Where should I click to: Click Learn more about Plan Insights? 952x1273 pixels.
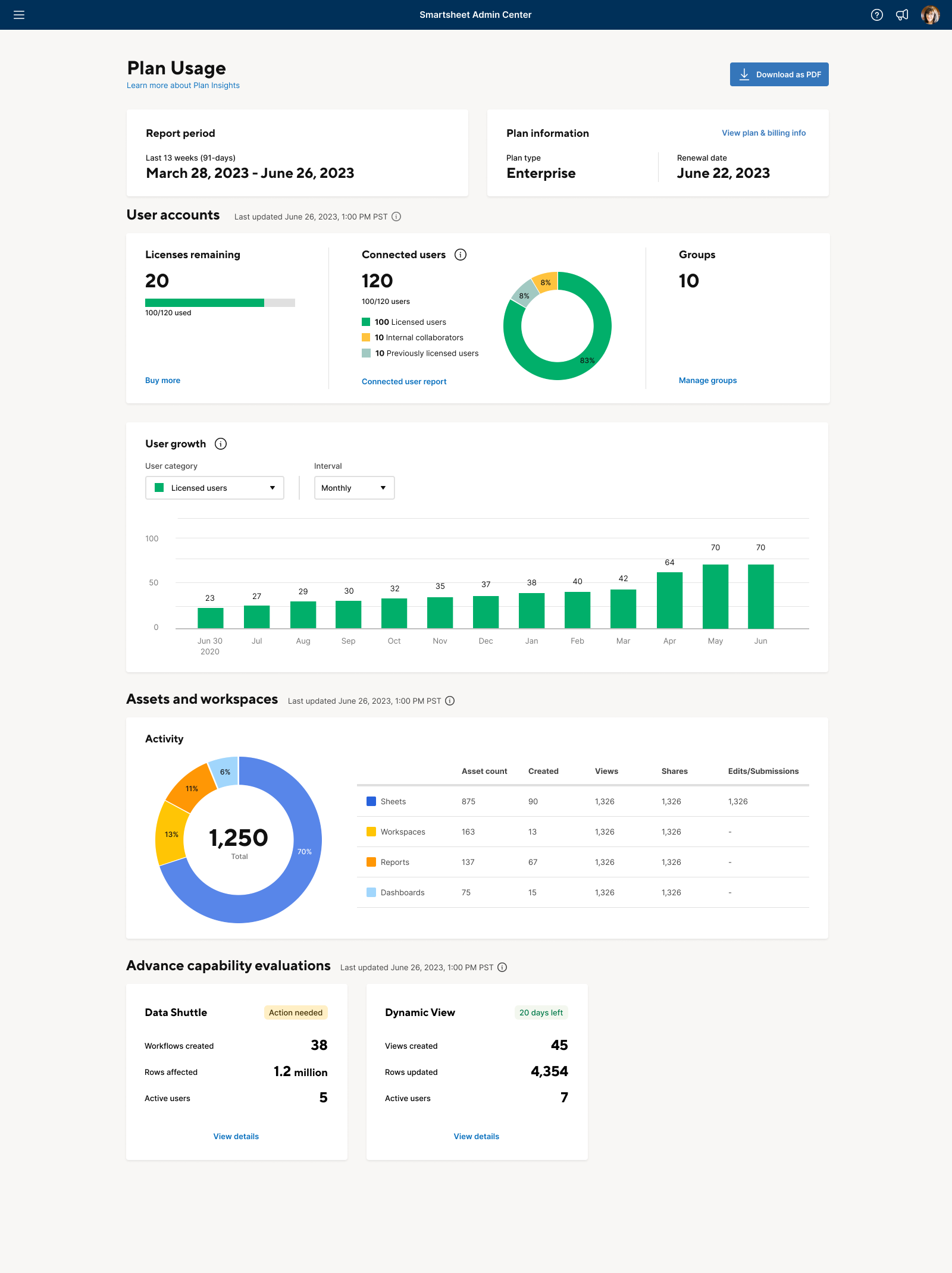tap(183, 86)
